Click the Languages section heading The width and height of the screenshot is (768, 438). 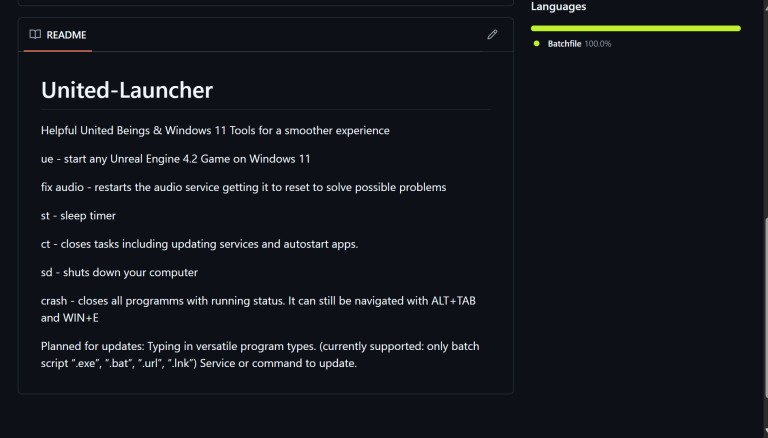558,6
